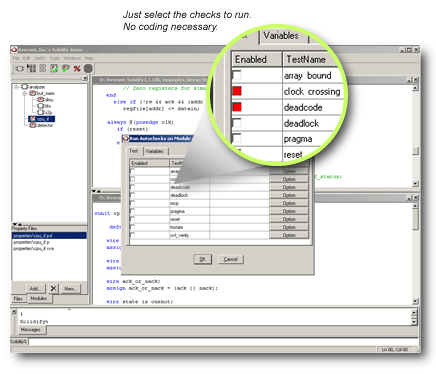Click Option button for the deadcode row
The width and height of the screenshot is (436, 374).
click(x=289, y=187)
